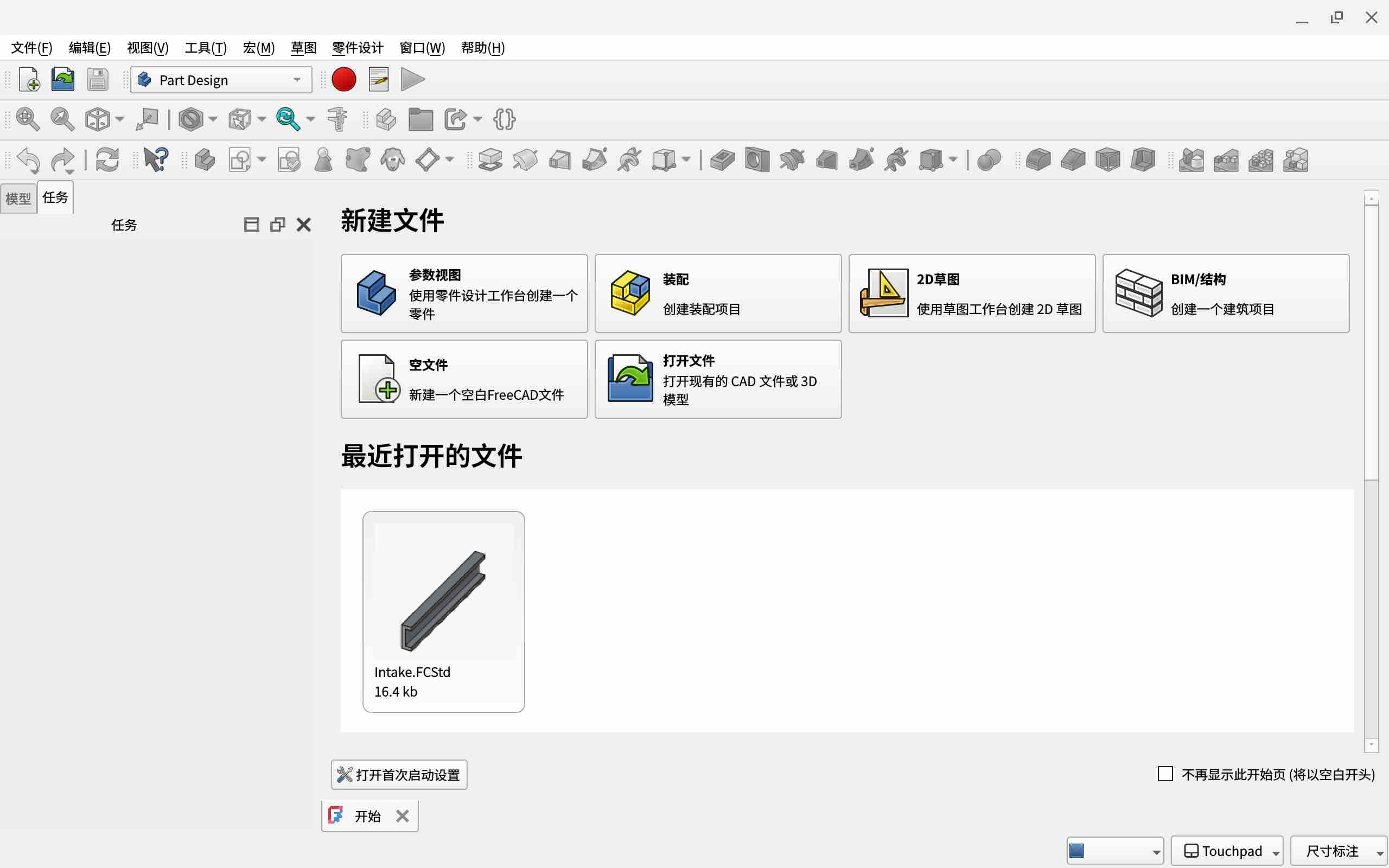The image size is (1389, 868).
Task: Expand the Touchpad navigation style dropdown
Action: click(x=1226, y=851)
